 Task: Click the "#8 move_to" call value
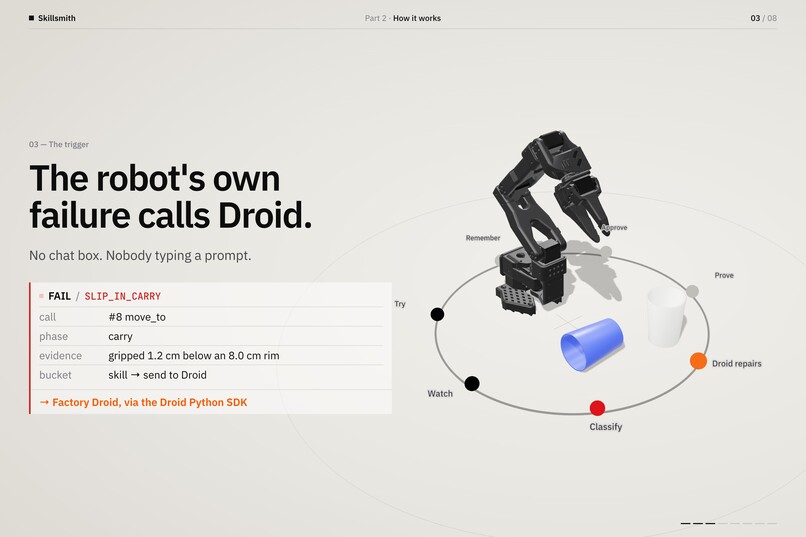click(x=137, y=317)
